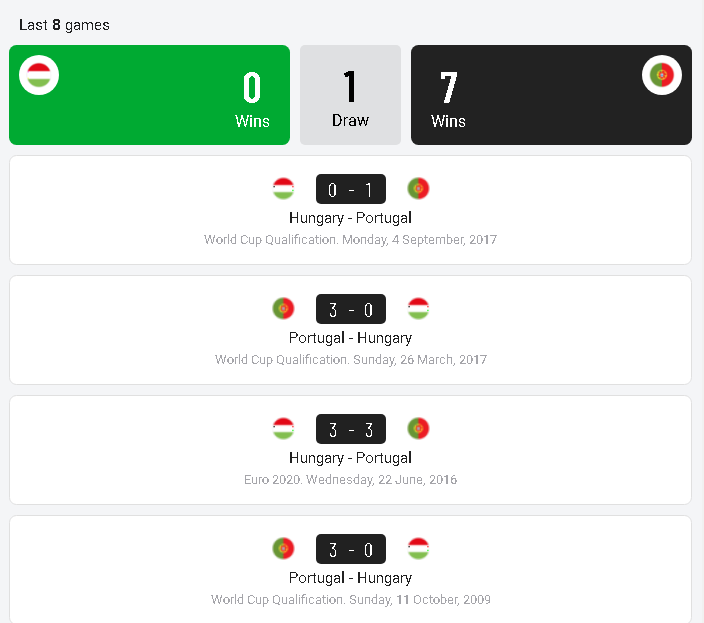704x623 pixels.
Task: Click Hungary flag in green wins card
Action: 39,75
